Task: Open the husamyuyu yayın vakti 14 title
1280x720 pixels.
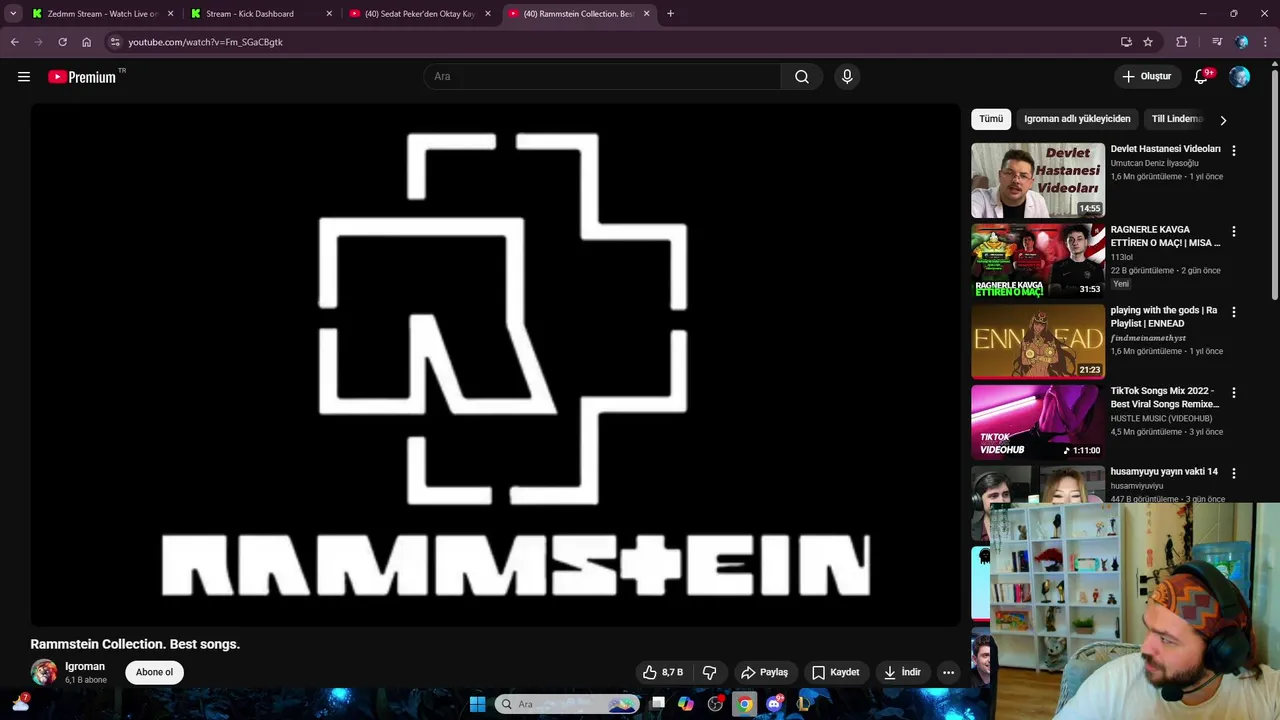Action: (1164, 471)
